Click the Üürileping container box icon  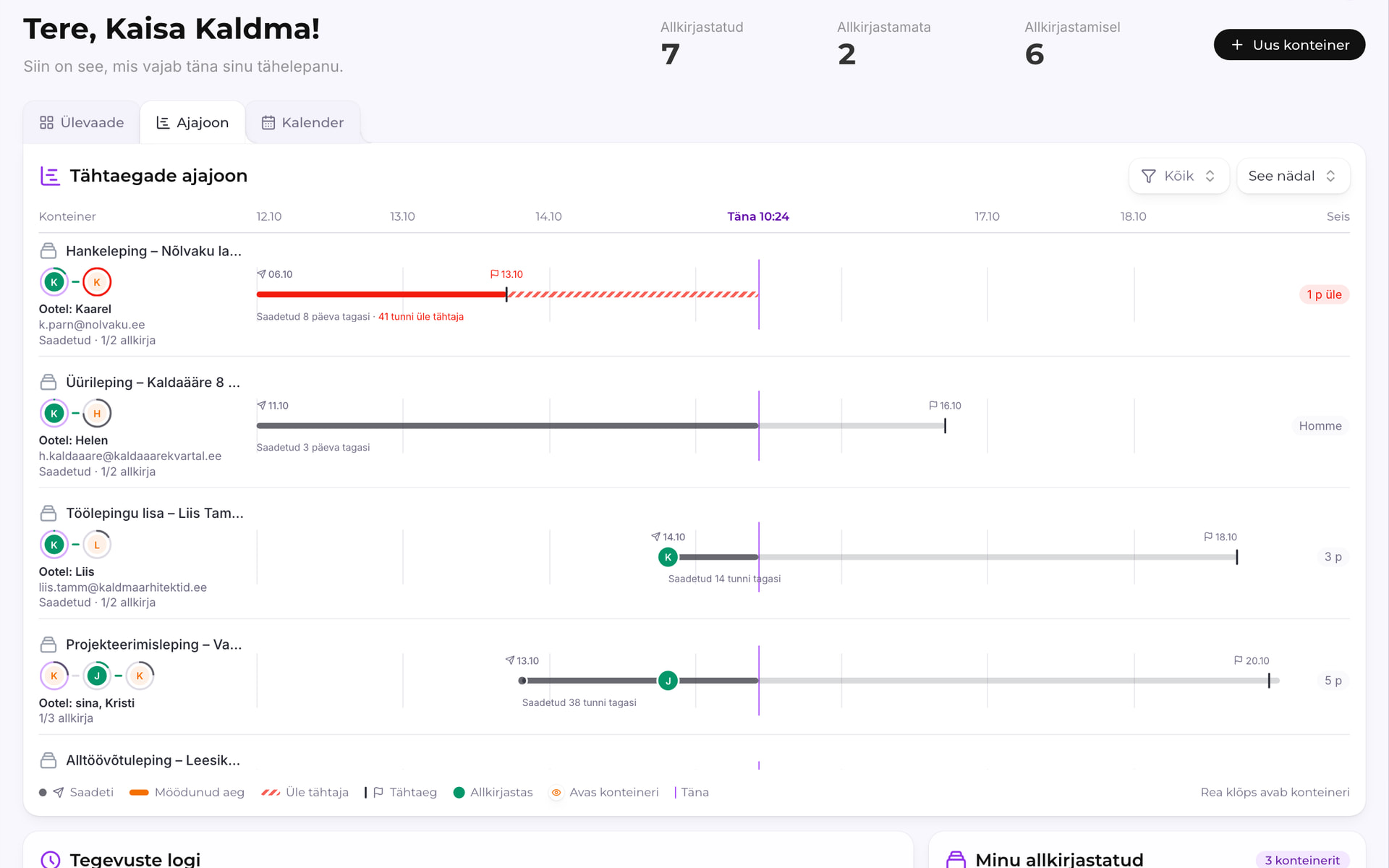pos(48,382)
